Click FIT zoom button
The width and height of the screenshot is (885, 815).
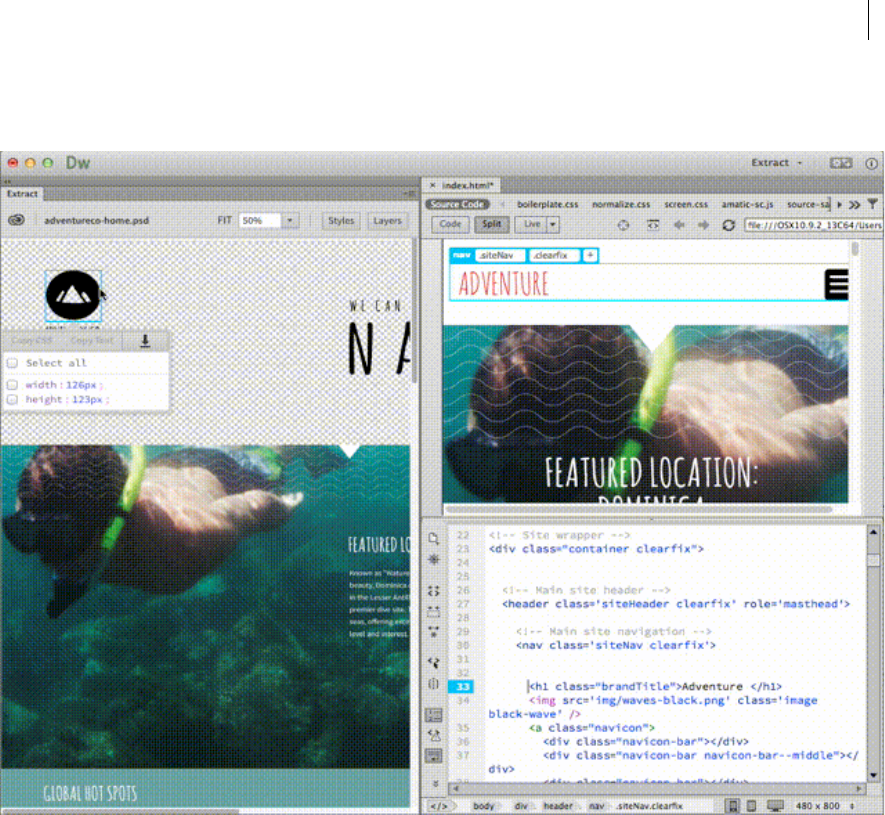point(225,221)
